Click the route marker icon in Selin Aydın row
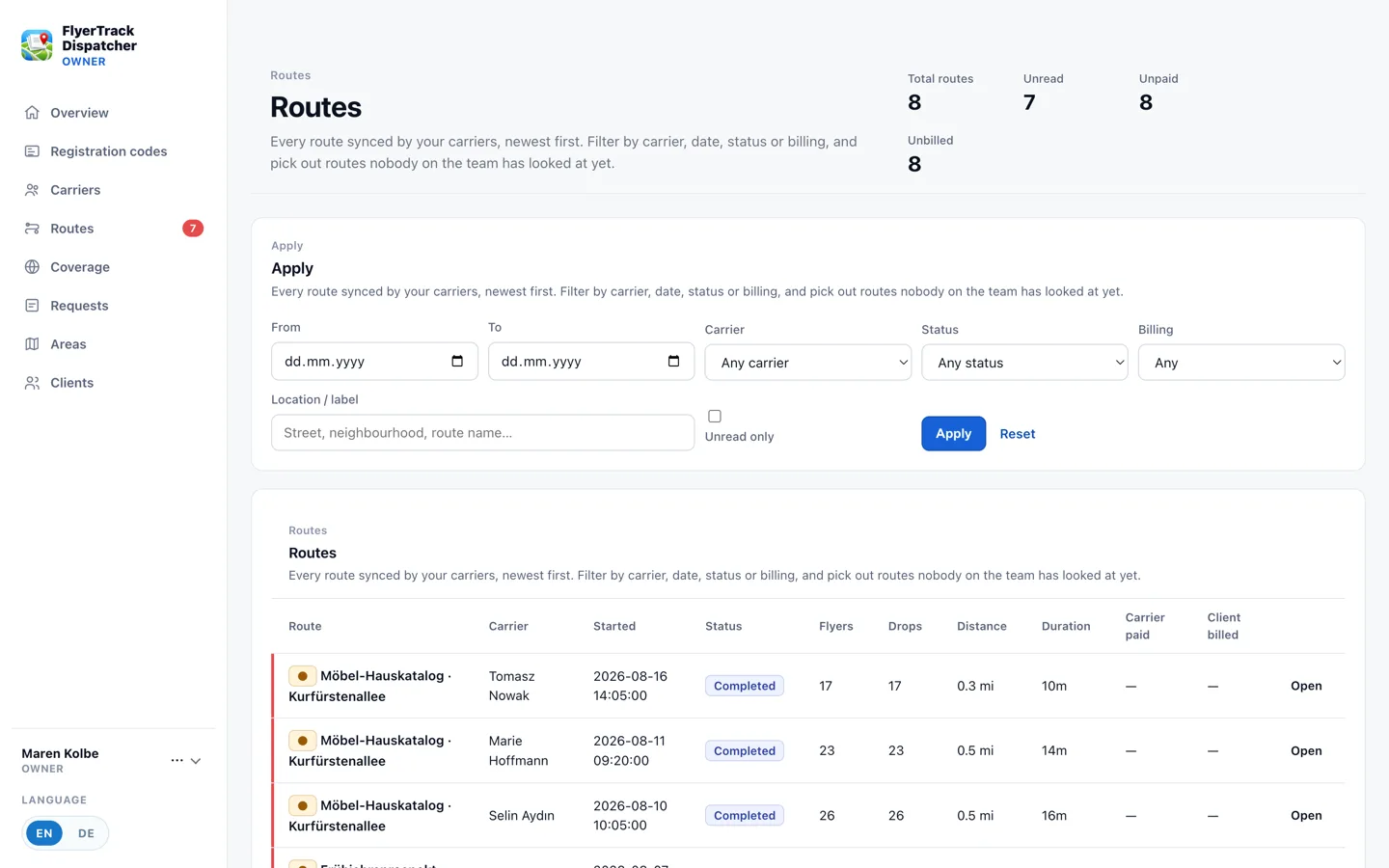Viewport: 1389px width, 868px height. pyautogui.click(x=302, y=805)
